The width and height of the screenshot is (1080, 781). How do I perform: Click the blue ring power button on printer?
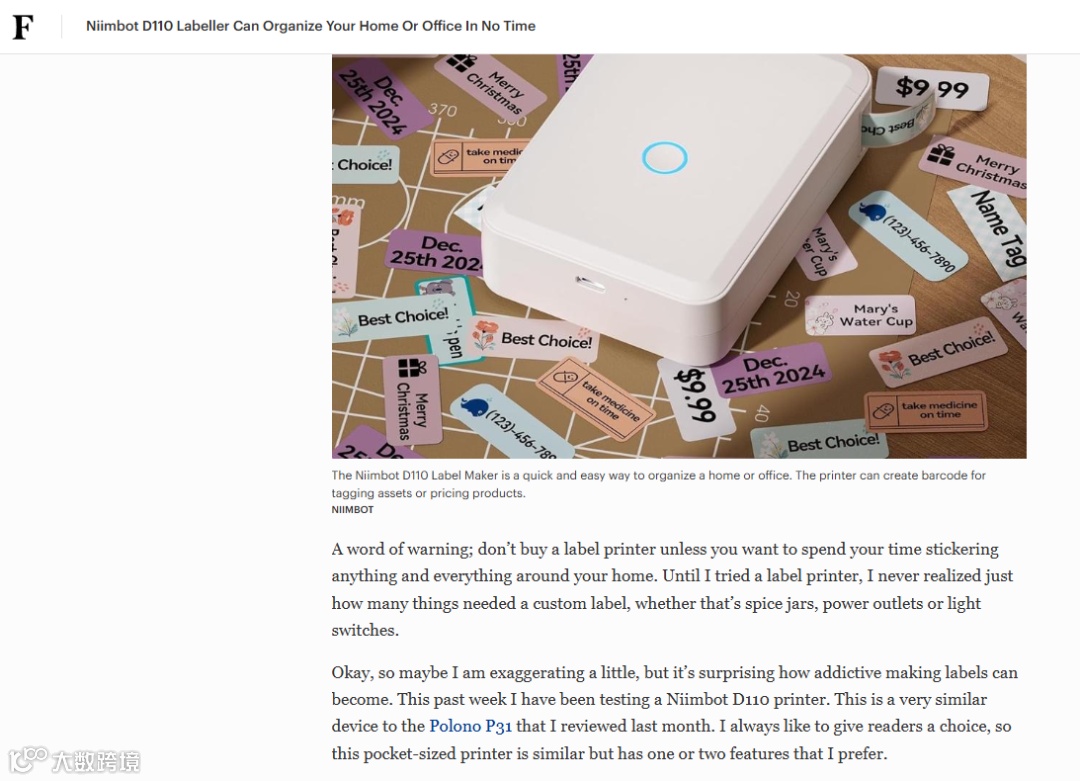point(664,158)
